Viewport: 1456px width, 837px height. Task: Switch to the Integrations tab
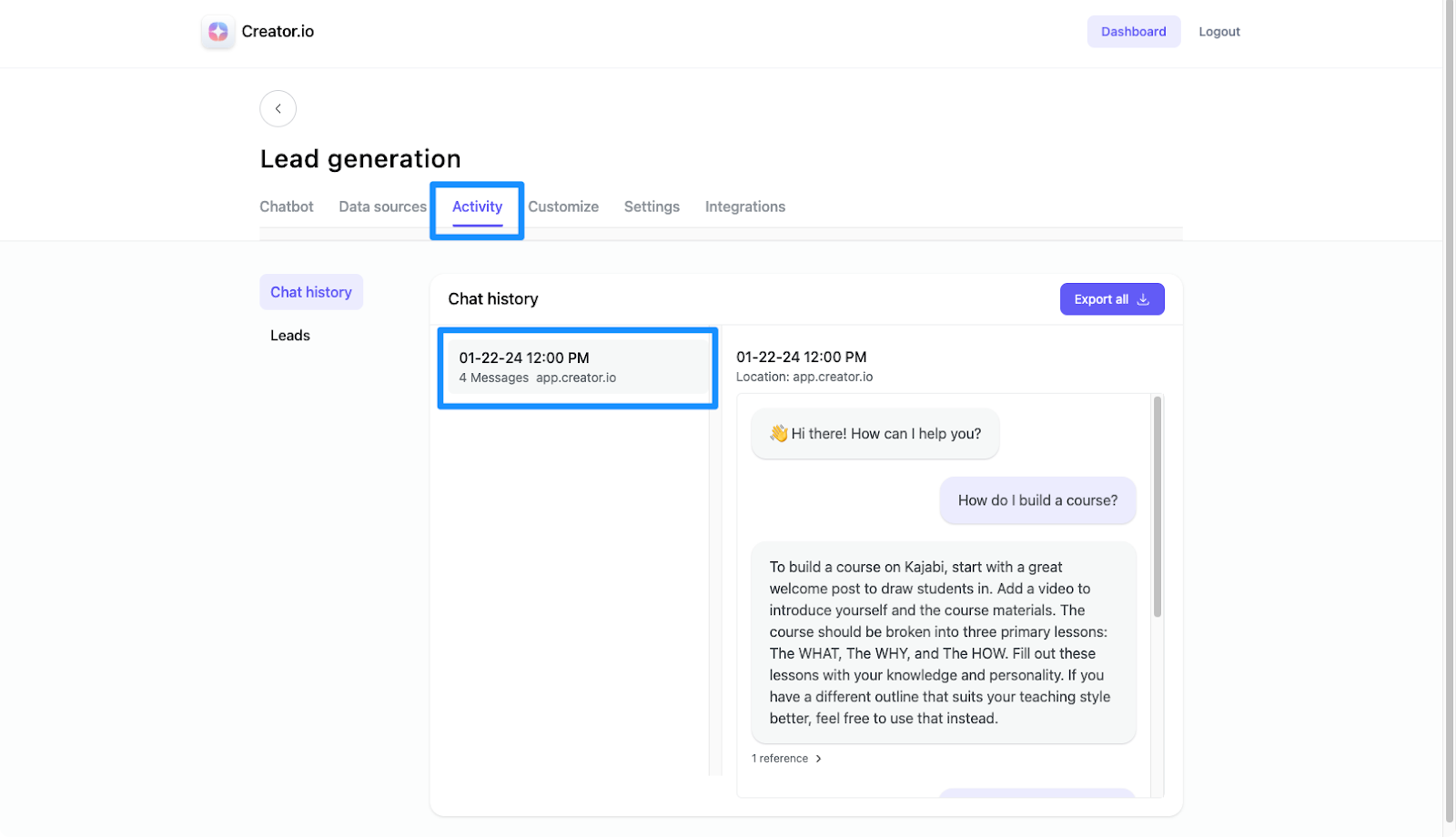pyautogui.click(x=744, y=207)
